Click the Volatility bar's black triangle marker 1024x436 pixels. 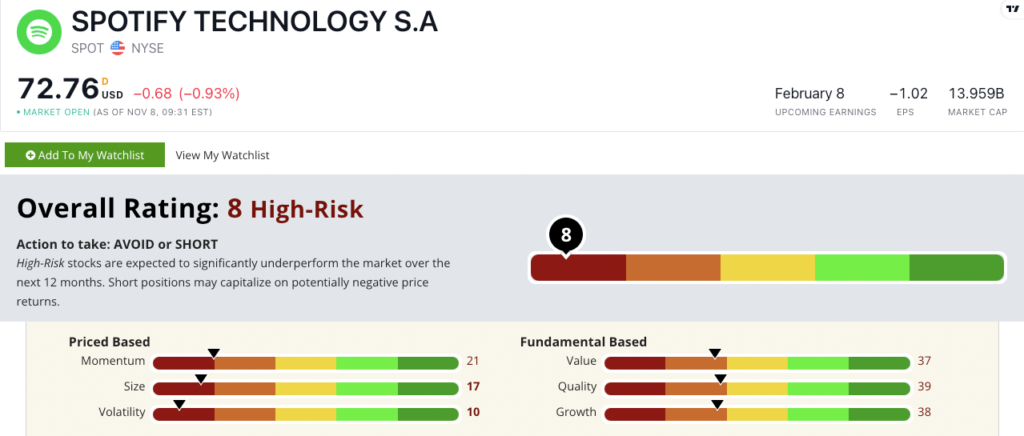[179, 405]
